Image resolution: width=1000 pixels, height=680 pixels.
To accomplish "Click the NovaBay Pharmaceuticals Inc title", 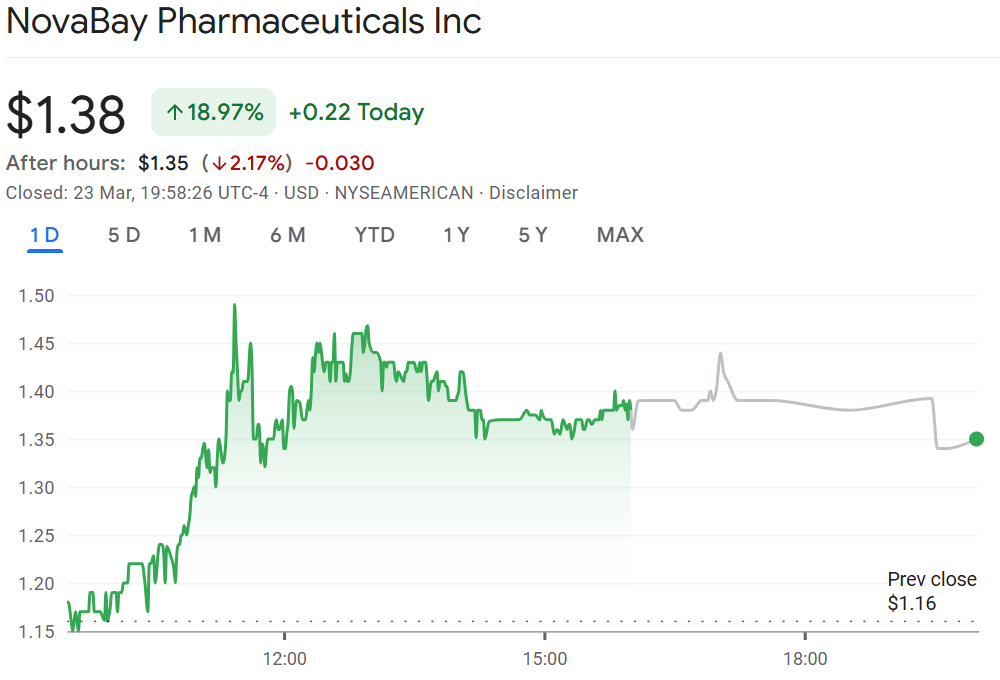I will pyautogui.click(x=243, y=22).
